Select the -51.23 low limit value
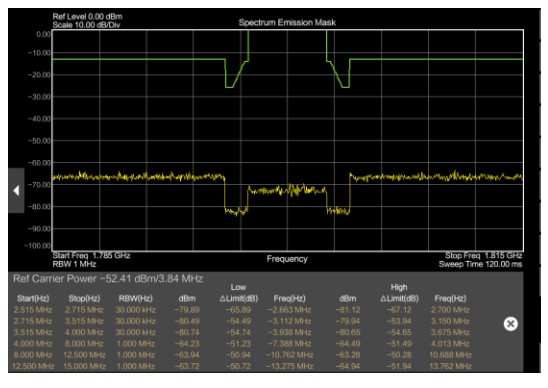This screenshot has width=548, height=388. [x=238, y=344]
